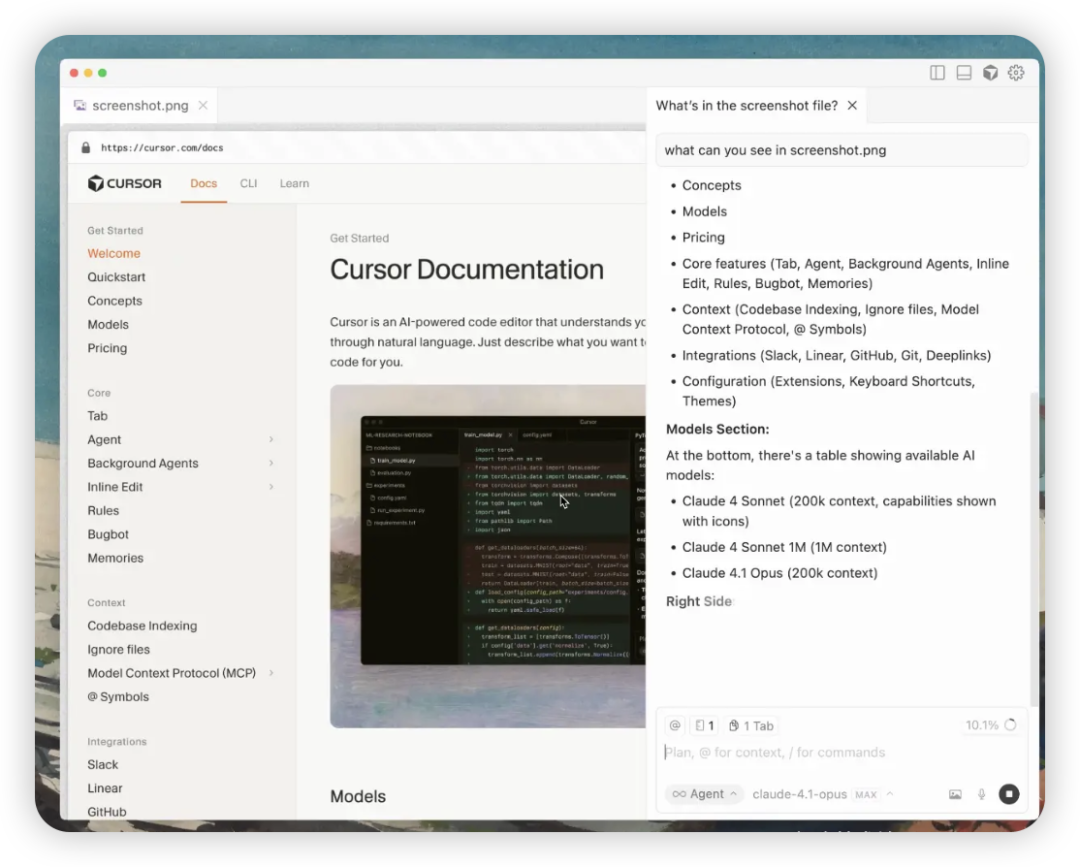This screenshot has width=1080, height=867.
Task: Open the Memories sidebar link
Action: [115, 558]
